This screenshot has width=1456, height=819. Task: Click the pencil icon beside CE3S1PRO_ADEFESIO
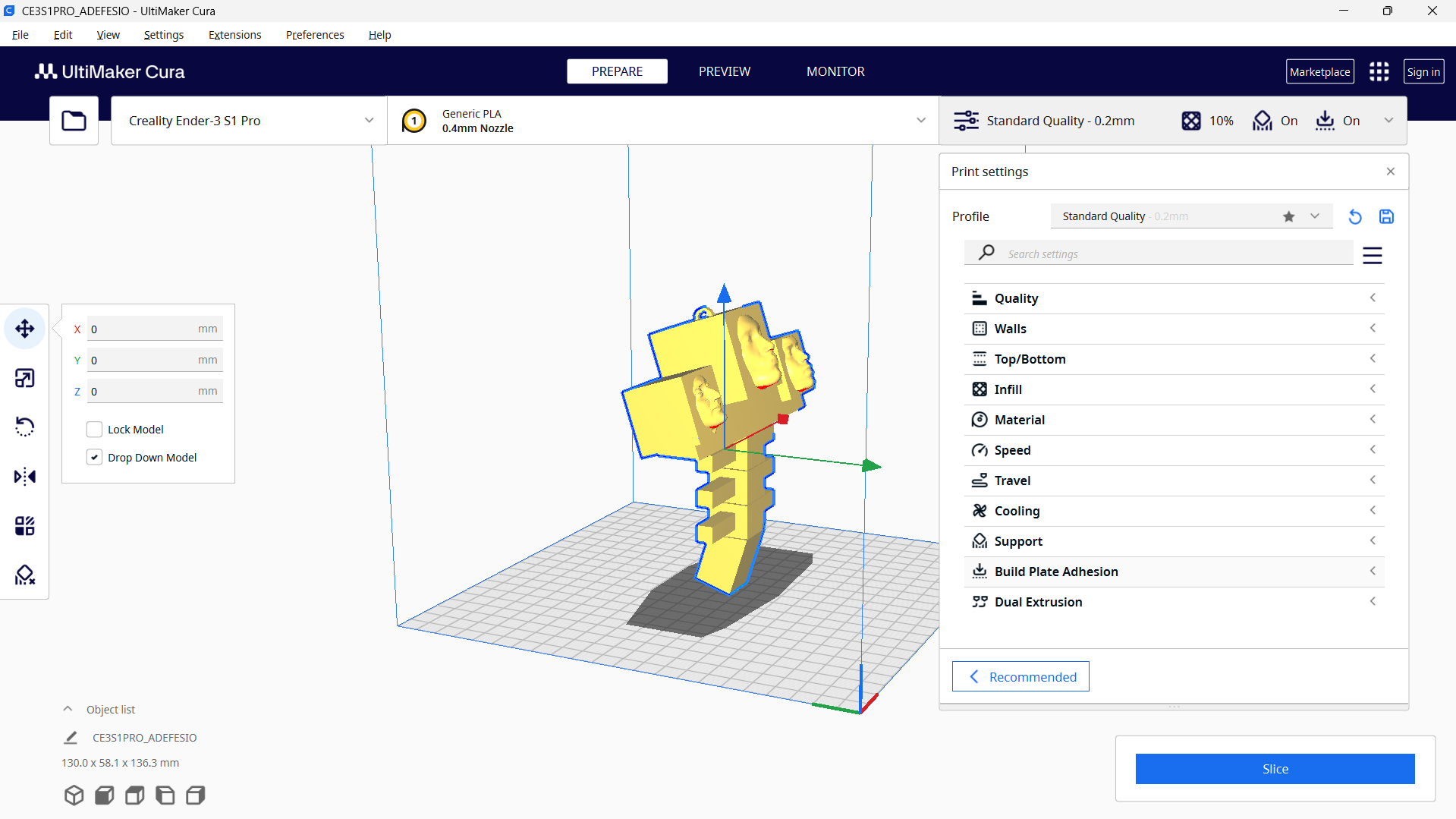click(71, 738)
